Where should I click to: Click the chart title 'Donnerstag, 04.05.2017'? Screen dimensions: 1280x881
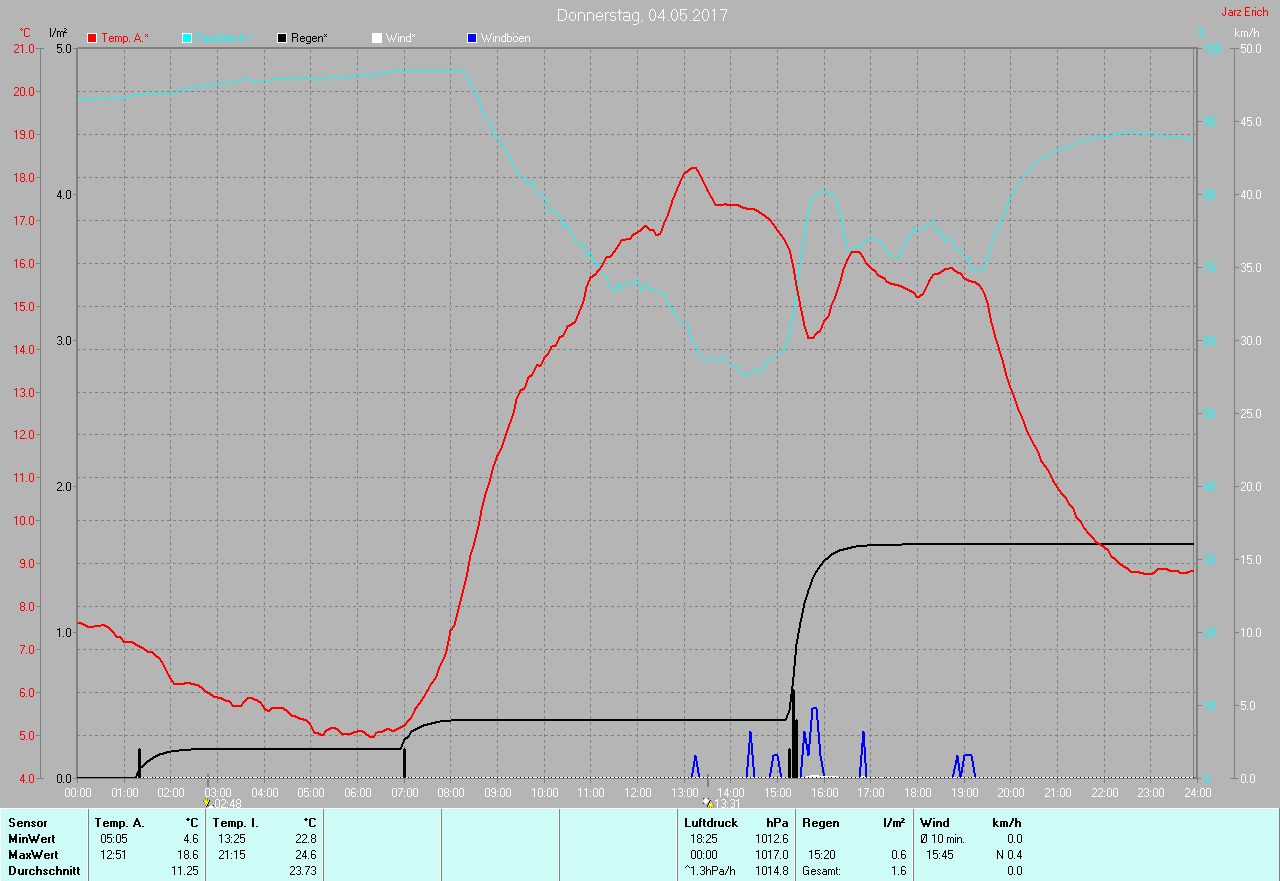pos(642,15)
